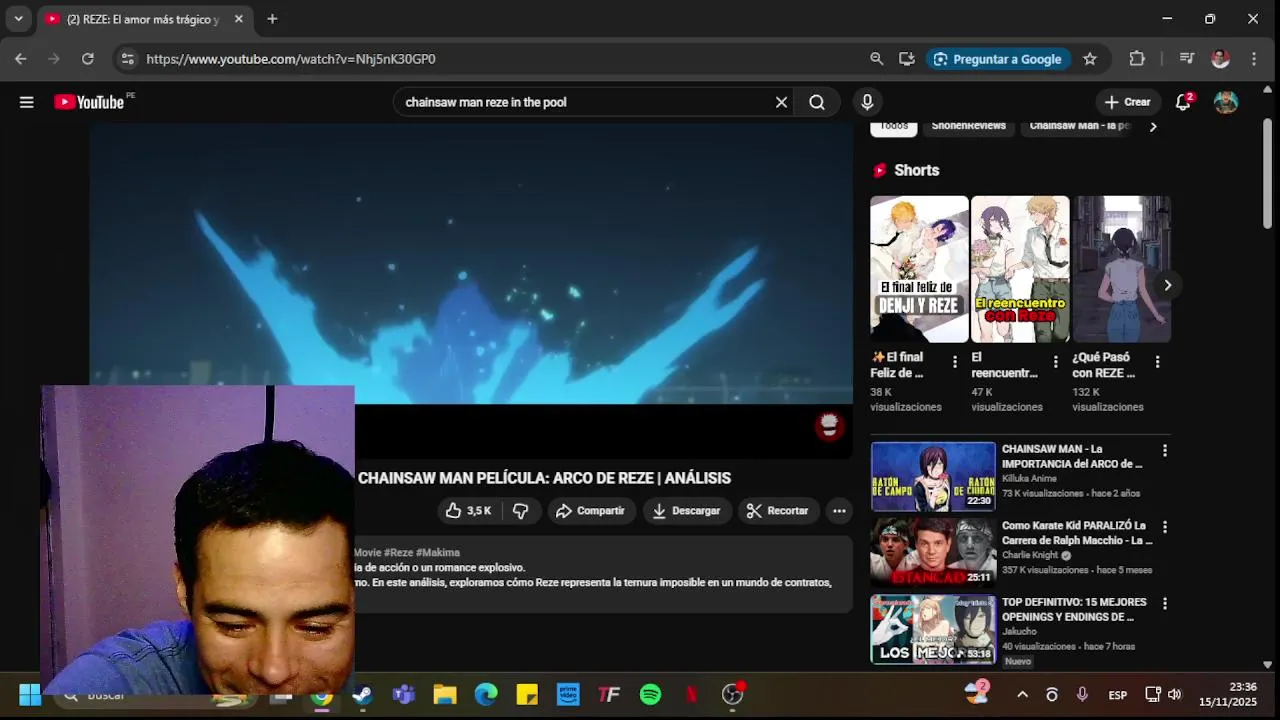Screen dimensions: 1280x720
Task: View site information icon in address bar
Action: pyautogui.click(x=127, y=59)
